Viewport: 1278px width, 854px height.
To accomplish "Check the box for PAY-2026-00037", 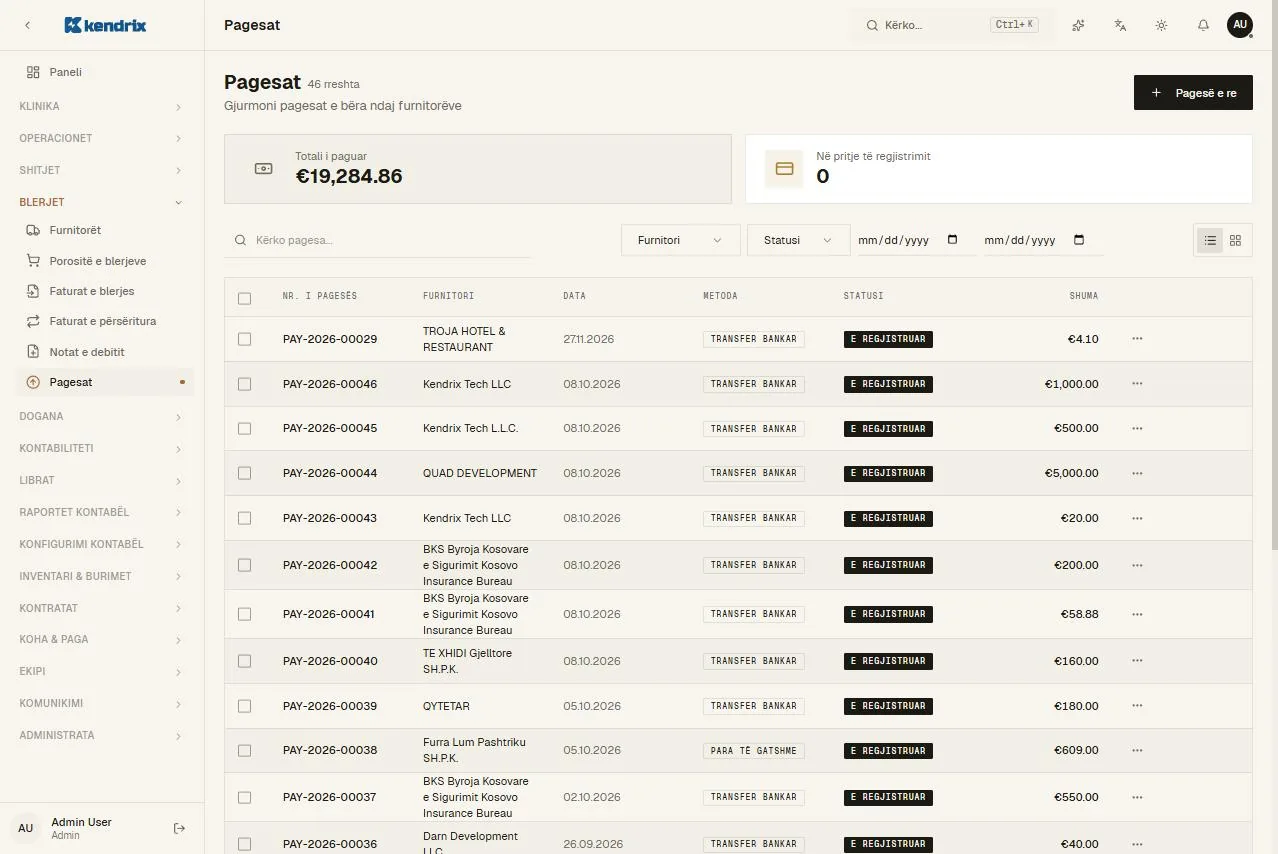I will pyautogui.click(x=245, y=797).
